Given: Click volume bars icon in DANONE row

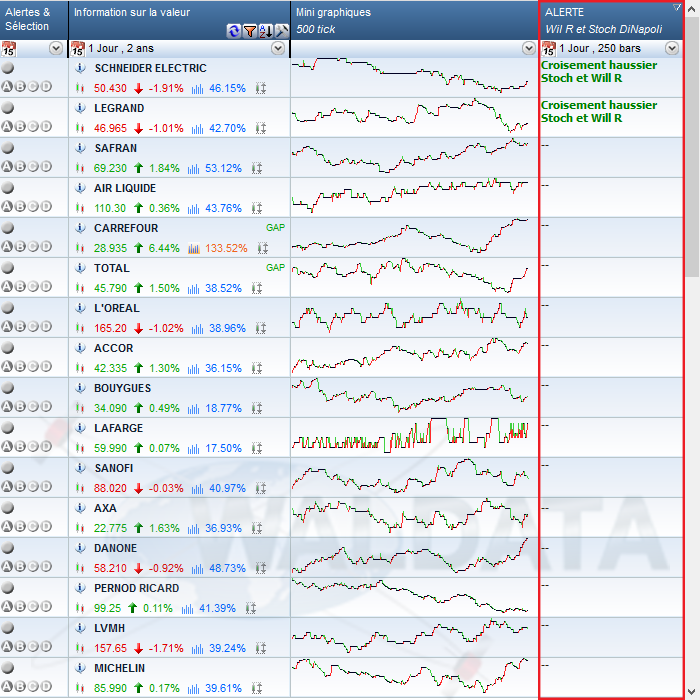Looking at the screenshot, I should (x=197, y=568).
